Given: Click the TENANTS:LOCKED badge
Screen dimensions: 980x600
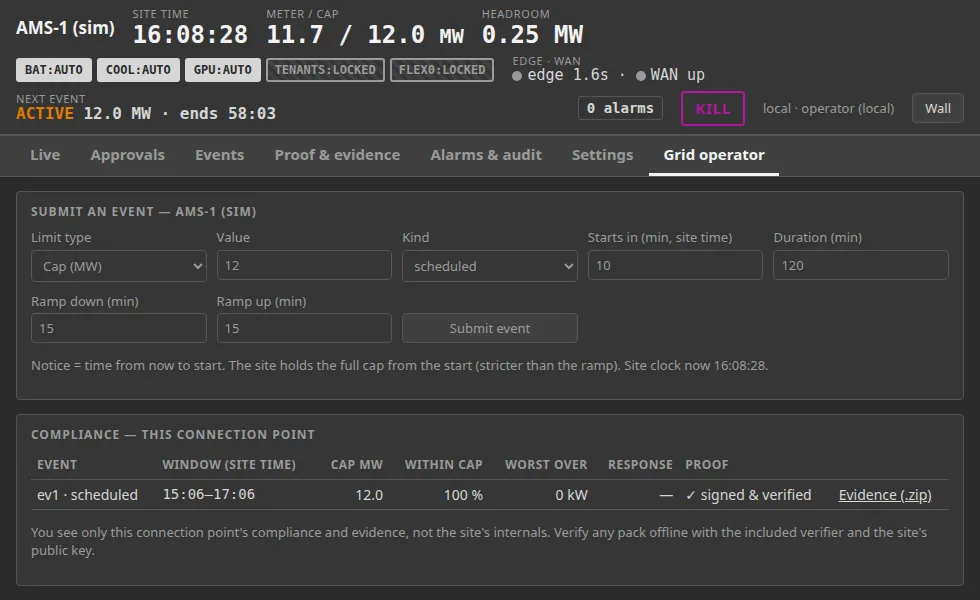Looking at the screenshot, I should [x=325, y=70].
